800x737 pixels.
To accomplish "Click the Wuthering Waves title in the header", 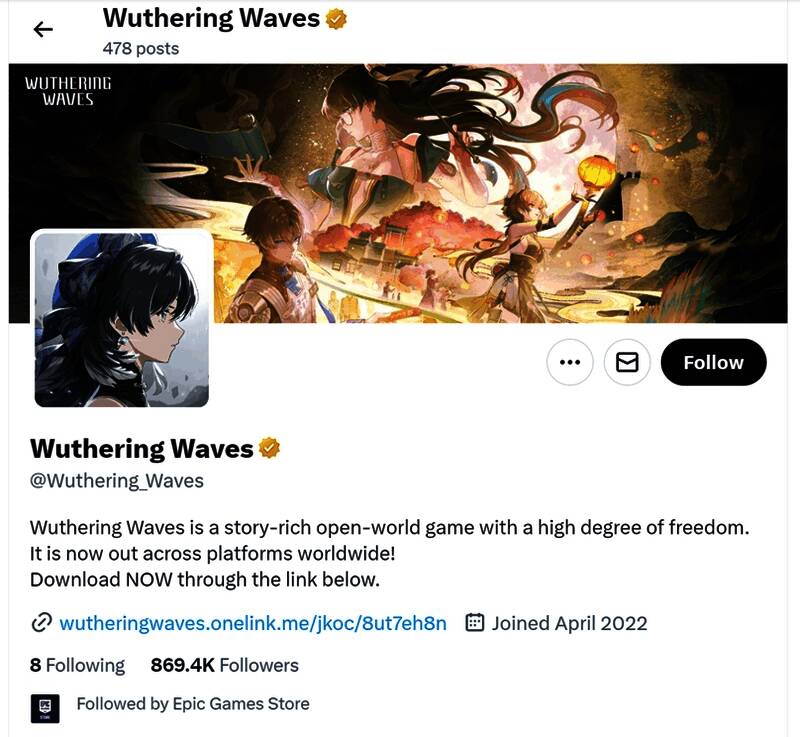I will click(x=211, y=18).
